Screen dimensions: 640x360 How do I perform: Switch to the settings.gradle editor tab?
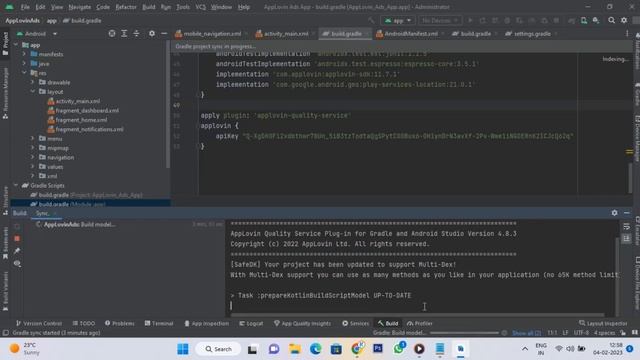(x=531, y=34)
